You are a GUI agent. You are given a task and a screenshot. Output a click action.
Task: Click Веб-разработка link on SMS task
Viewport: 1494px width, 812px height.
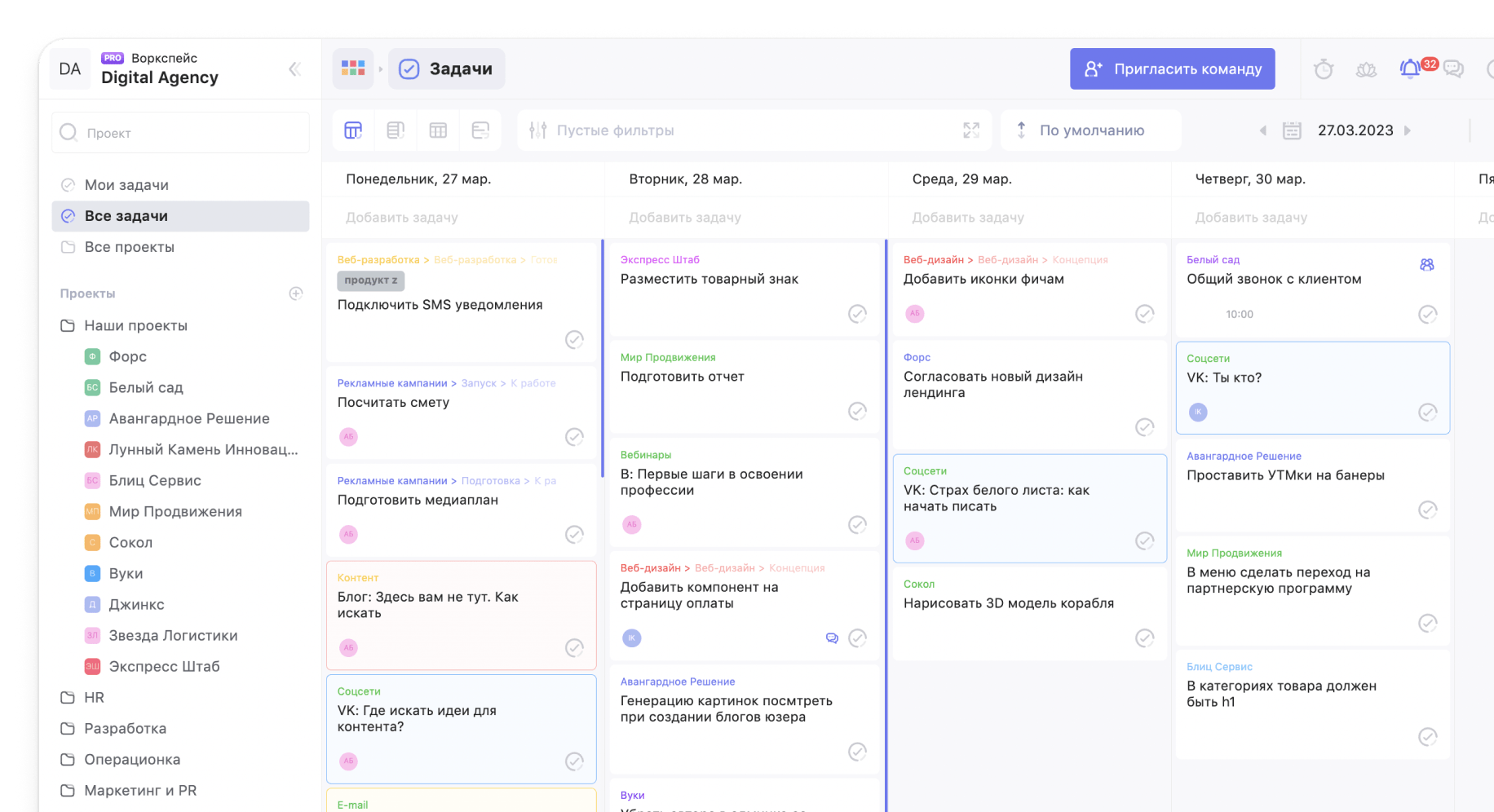click(x=378, y=260)
